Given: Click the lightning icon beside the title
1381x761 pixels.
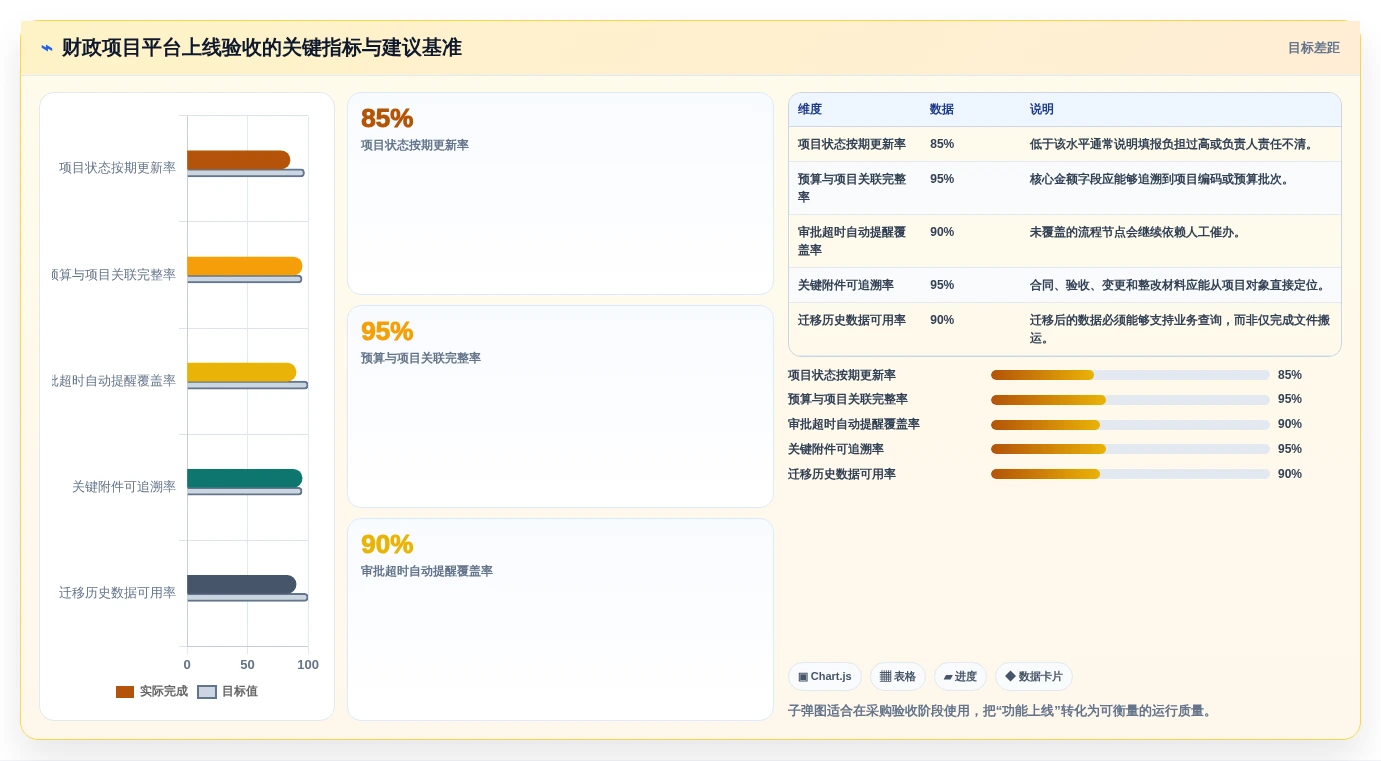Looking at the screenshot, I should tap(47, 48).
